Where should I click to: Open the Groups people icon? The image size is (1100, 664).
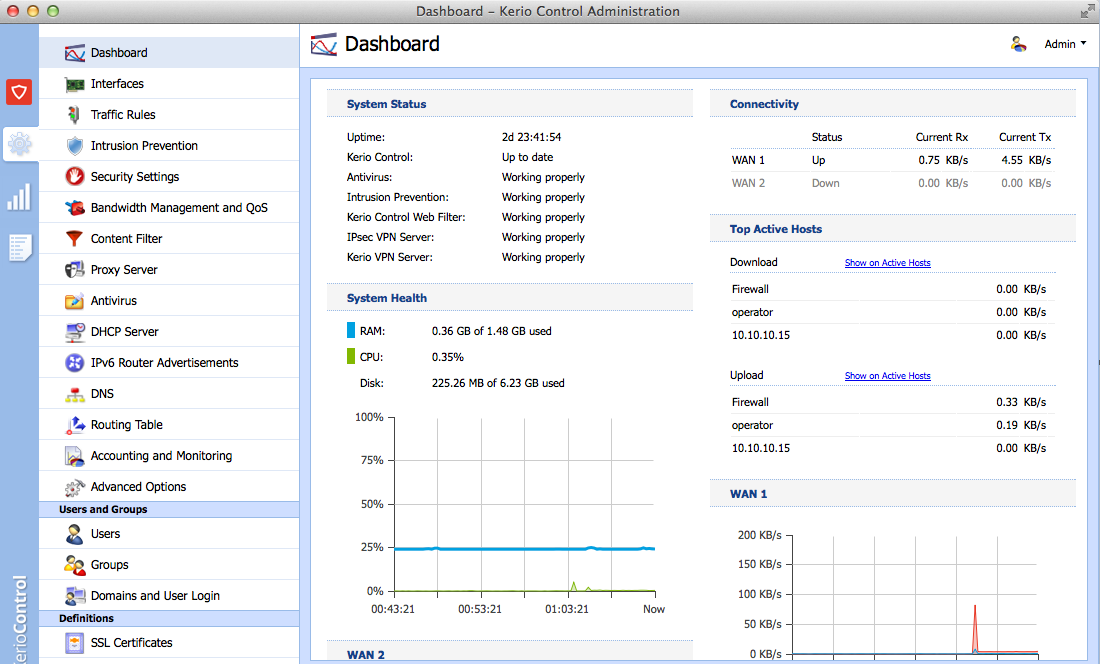[74, 564]
